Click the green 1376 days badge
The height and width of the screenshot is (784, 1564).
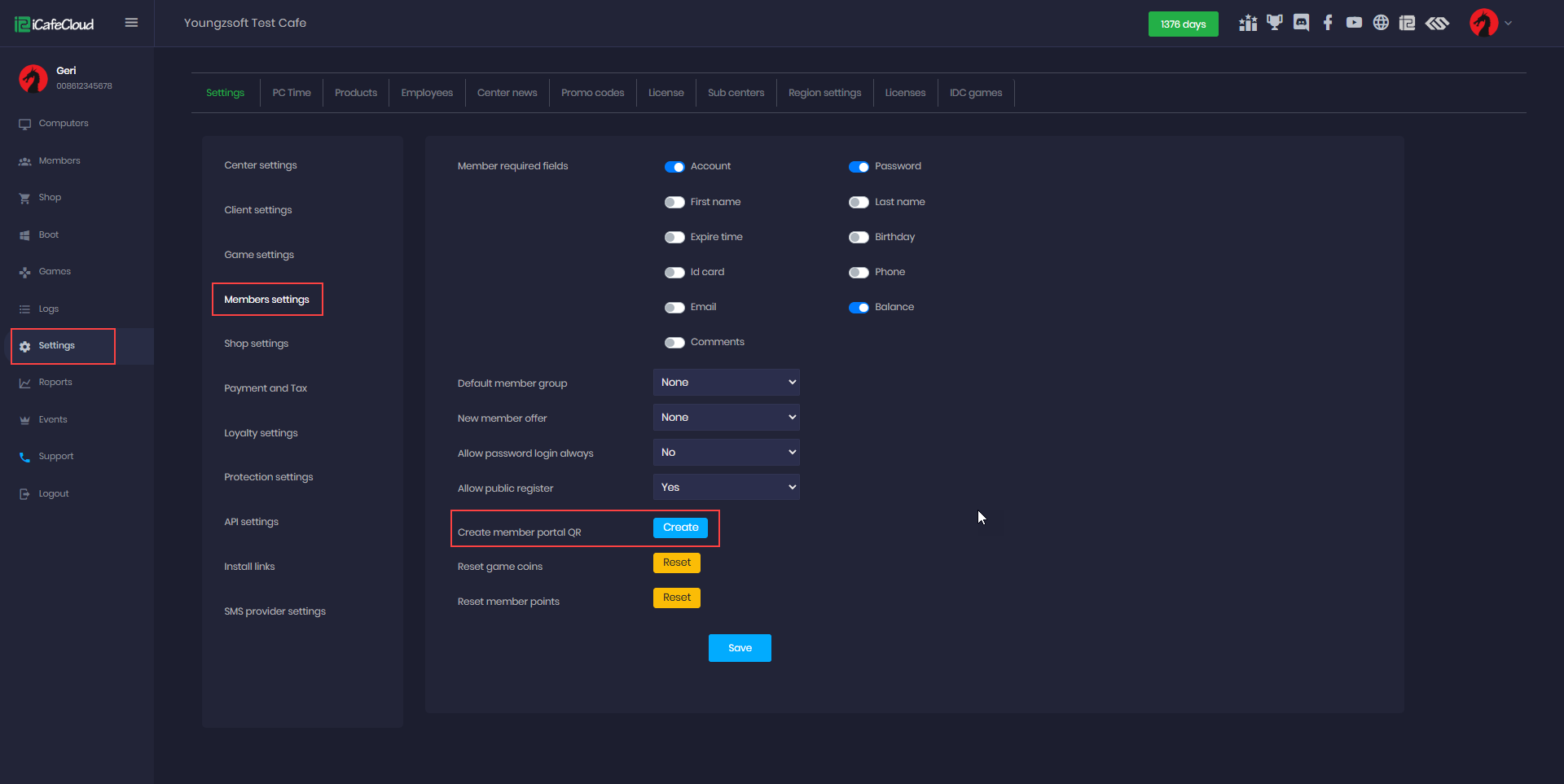pos(1183,24)
